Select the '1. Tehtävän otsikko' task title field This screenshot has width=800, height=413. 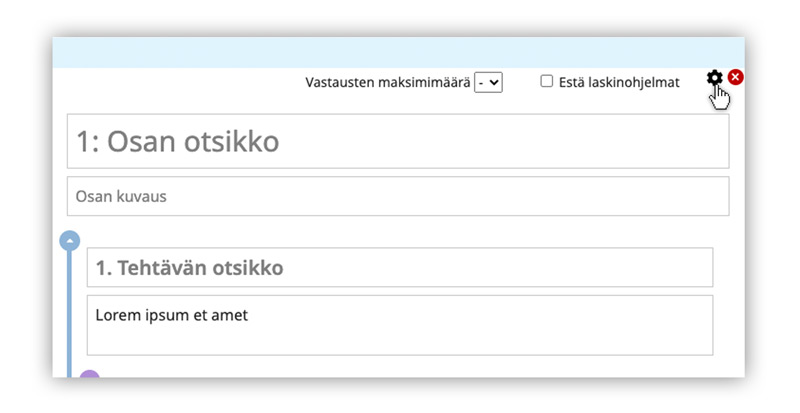click(x=399, y=268)
